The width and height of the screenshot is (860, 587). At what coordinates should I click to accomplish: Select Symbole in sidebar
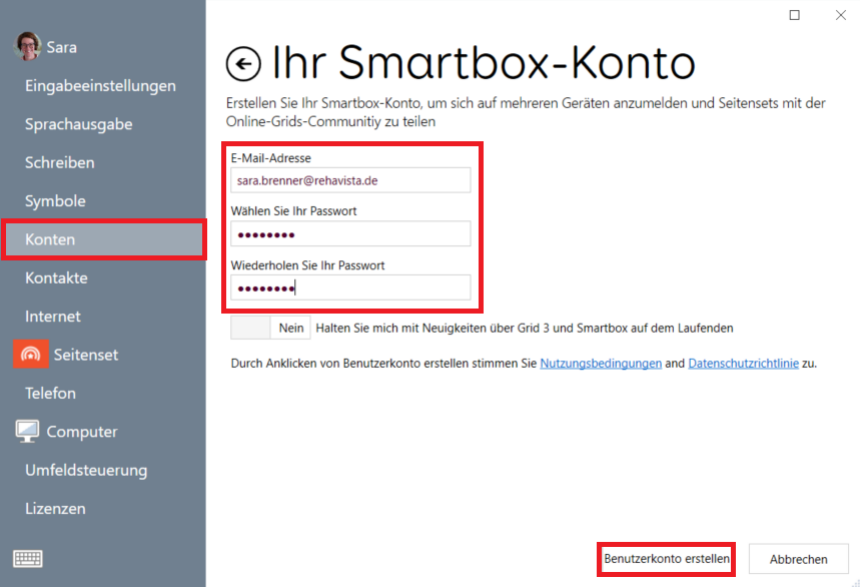55,201
